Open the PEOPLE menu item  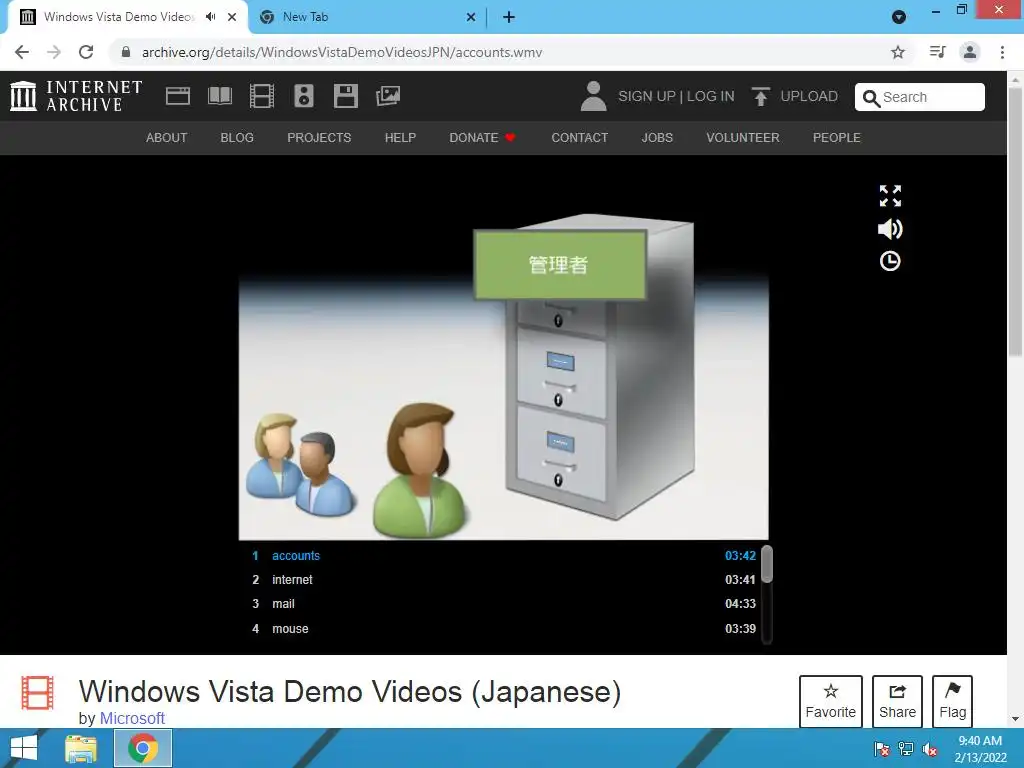837,138
